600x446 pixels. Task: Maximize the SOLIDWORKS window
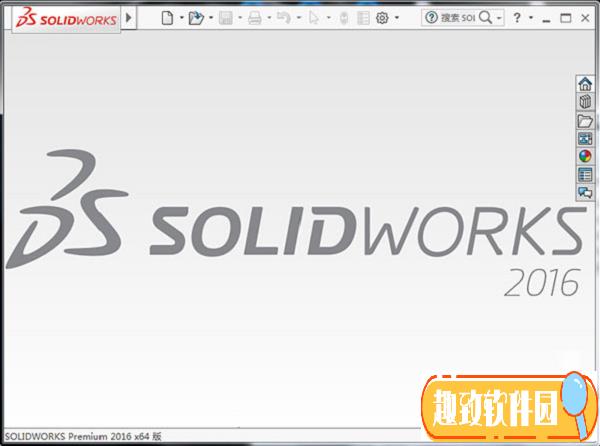click(x=566, y=18)
